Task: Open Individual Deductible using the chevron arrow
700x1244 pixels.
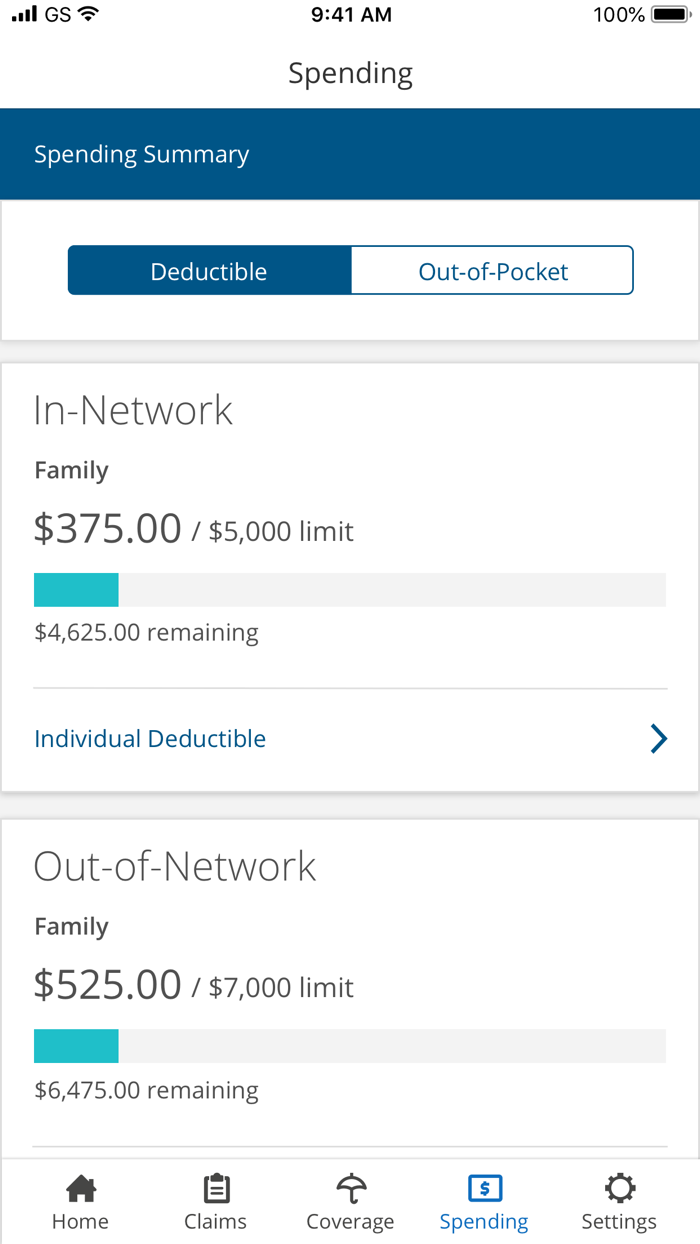Action: pyautogui.click(x=658, y=738)
